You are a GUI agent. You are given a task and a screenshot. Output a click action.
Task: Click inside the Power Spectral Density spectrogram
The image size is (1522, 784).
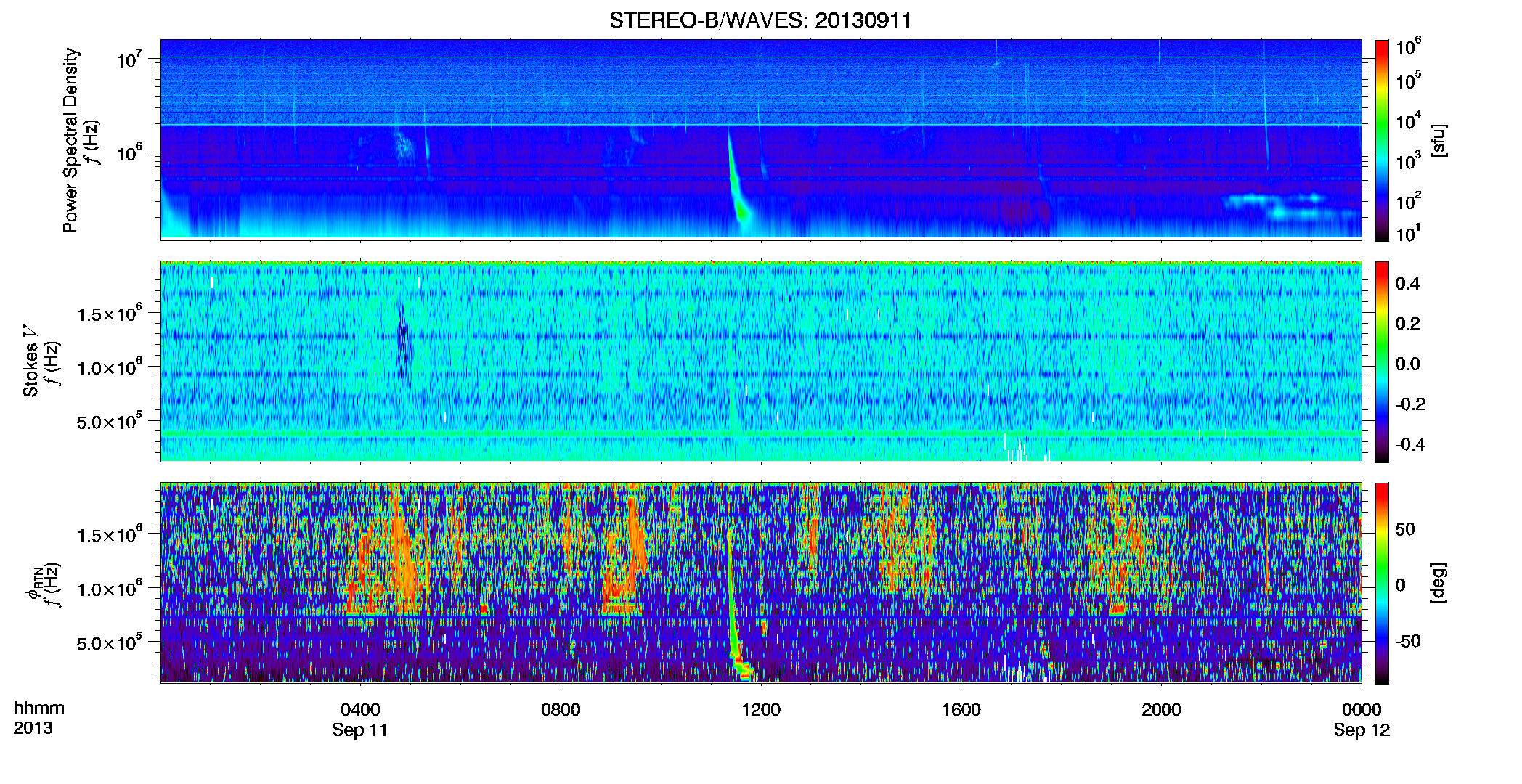click(761, 139)
